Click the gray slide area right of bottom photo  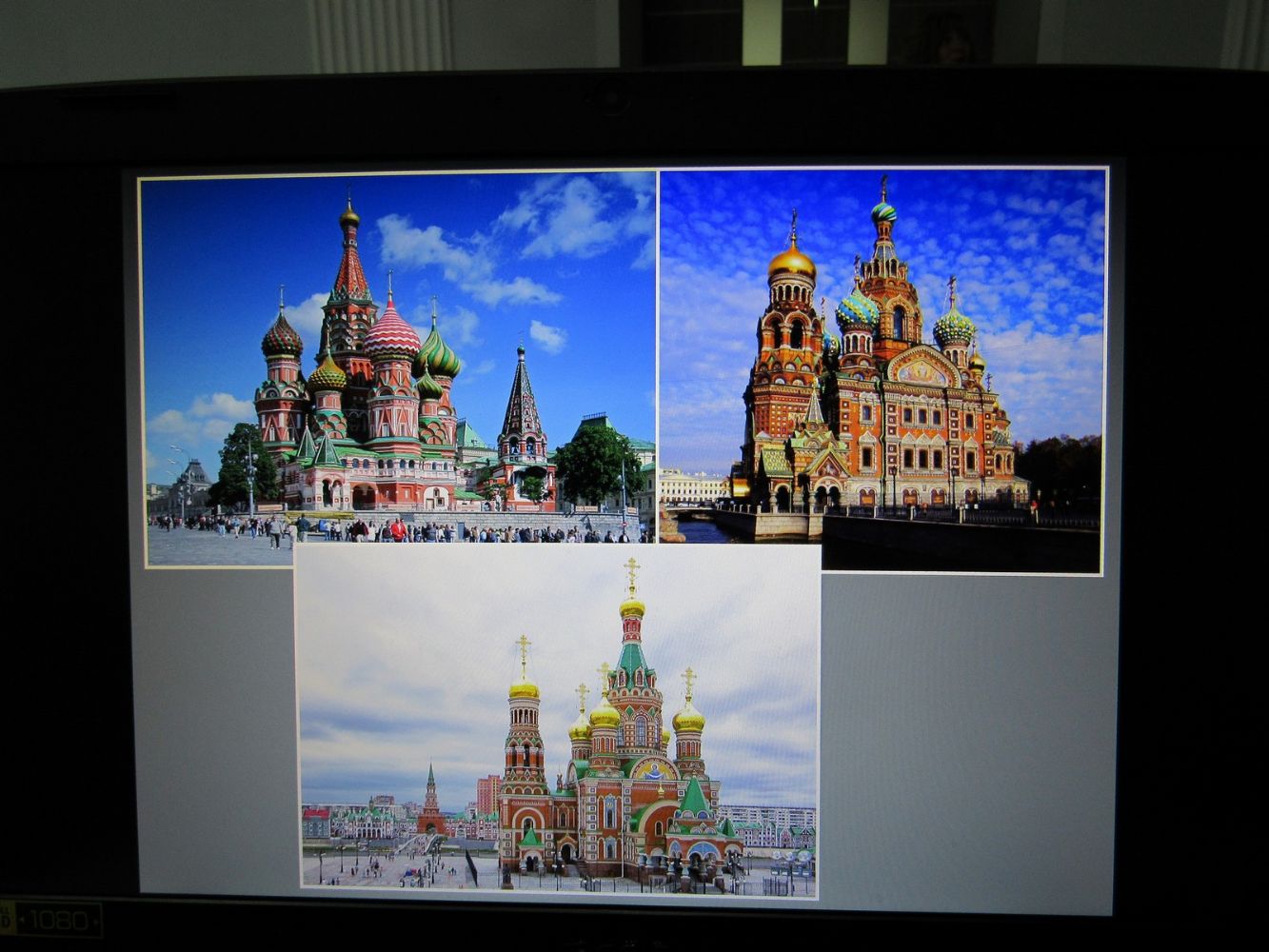pyautogui.click(x=966, y=743)
